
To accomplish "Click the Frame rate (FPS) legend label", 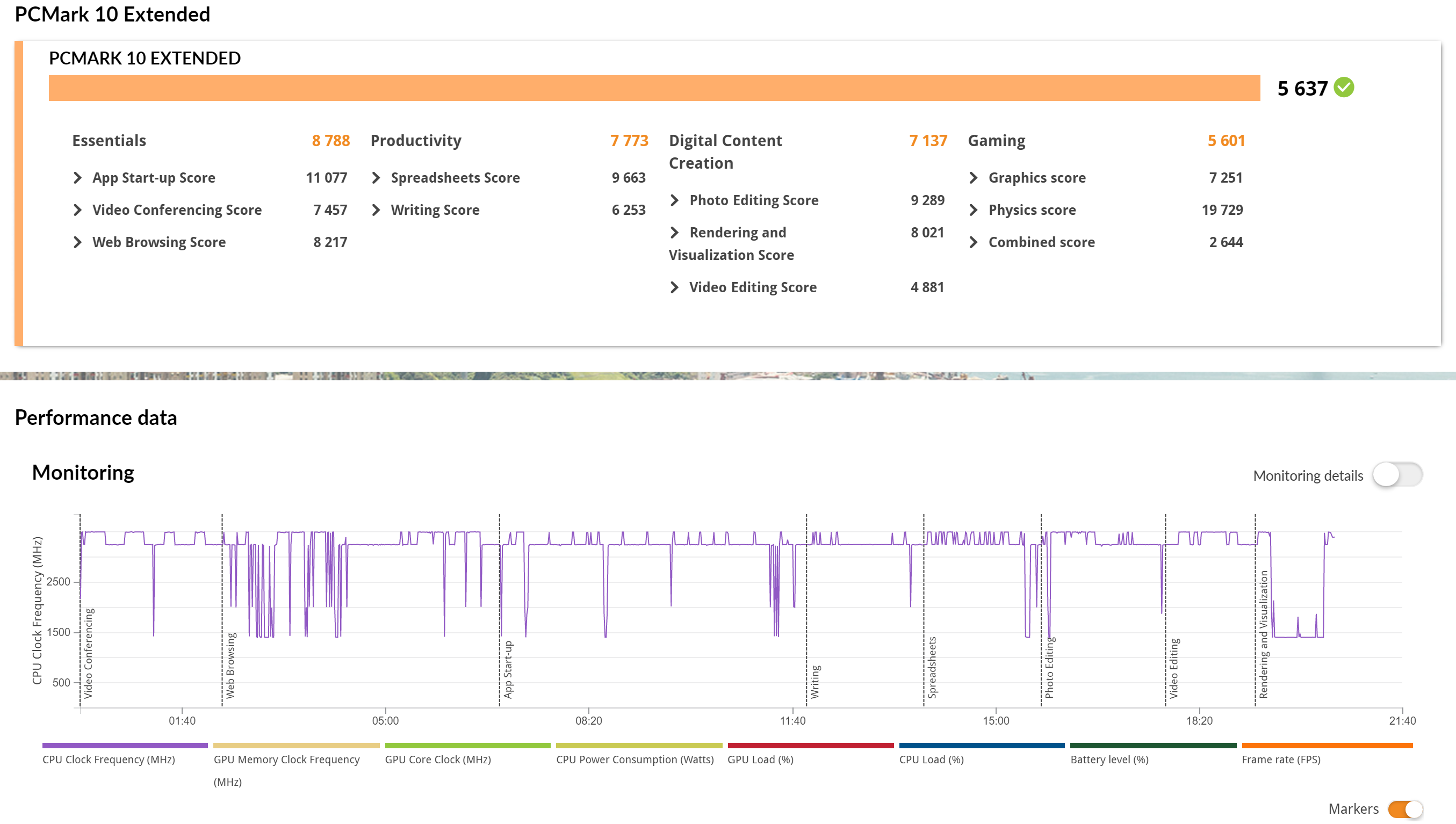I will pos(1281,760).
